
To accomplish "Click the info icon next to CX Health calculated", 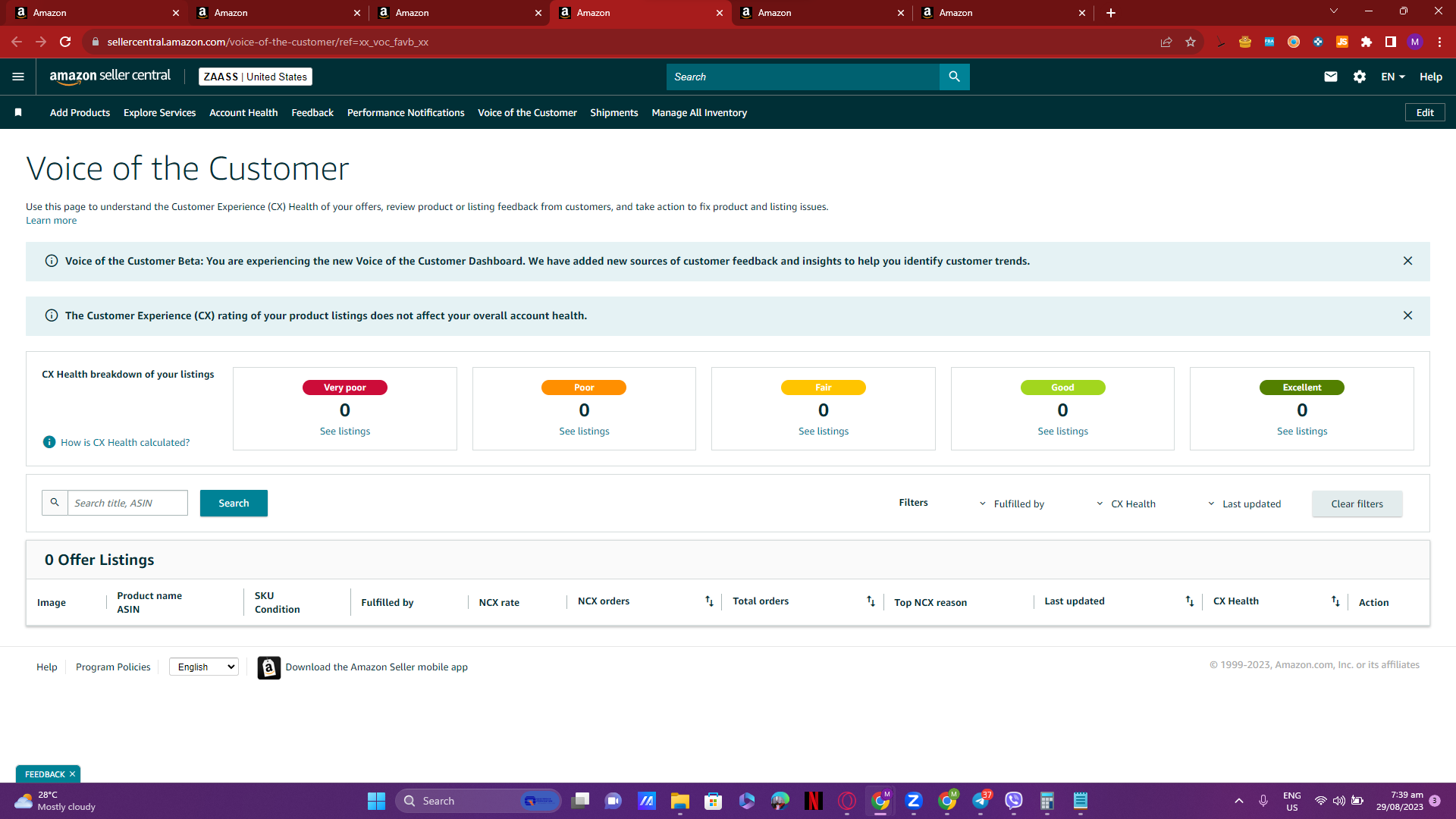I will tap(49, 442).
